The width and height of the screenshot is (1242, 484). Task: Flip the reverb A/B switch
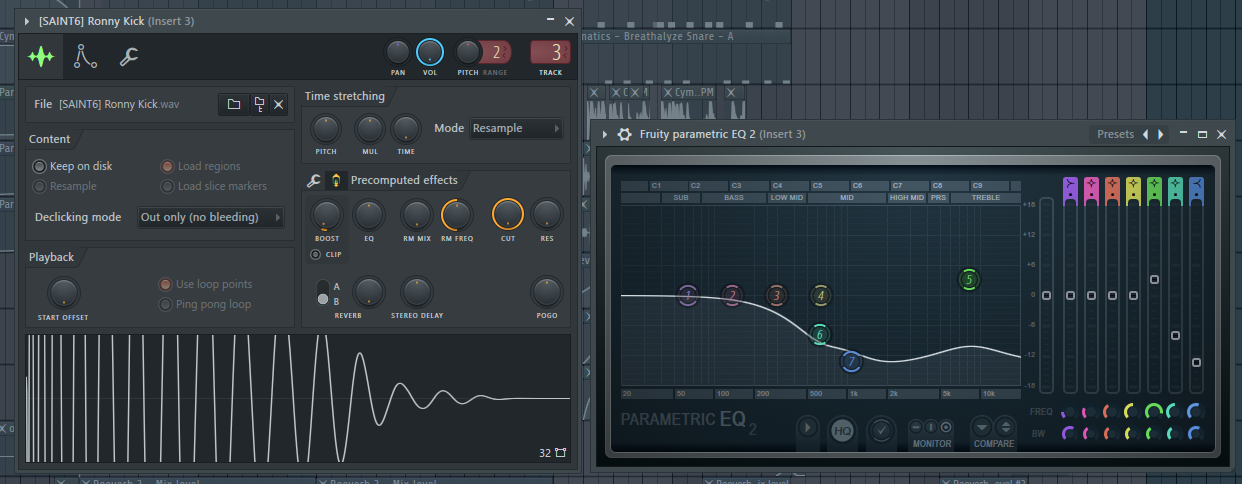(322, 293)
